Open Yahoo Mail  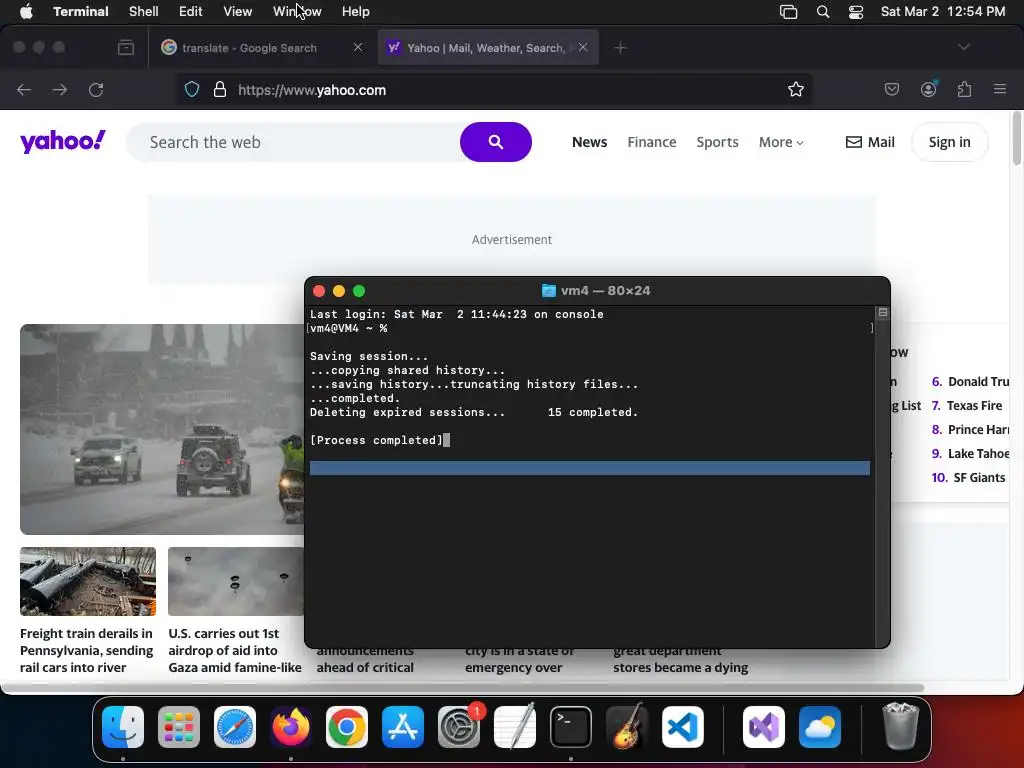(x=870, y=142)
